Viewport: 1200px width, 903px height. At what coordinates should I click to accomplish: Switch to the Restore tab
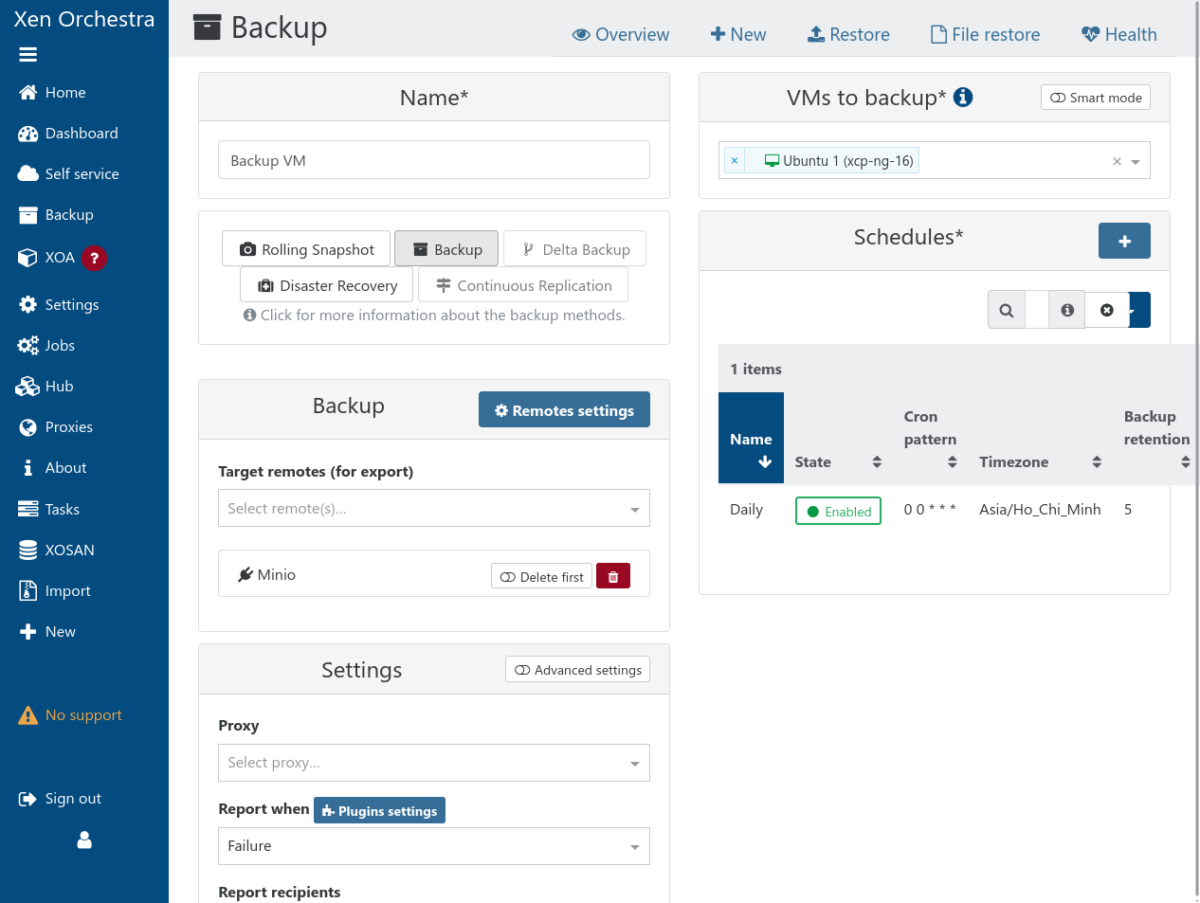point(848,33)
